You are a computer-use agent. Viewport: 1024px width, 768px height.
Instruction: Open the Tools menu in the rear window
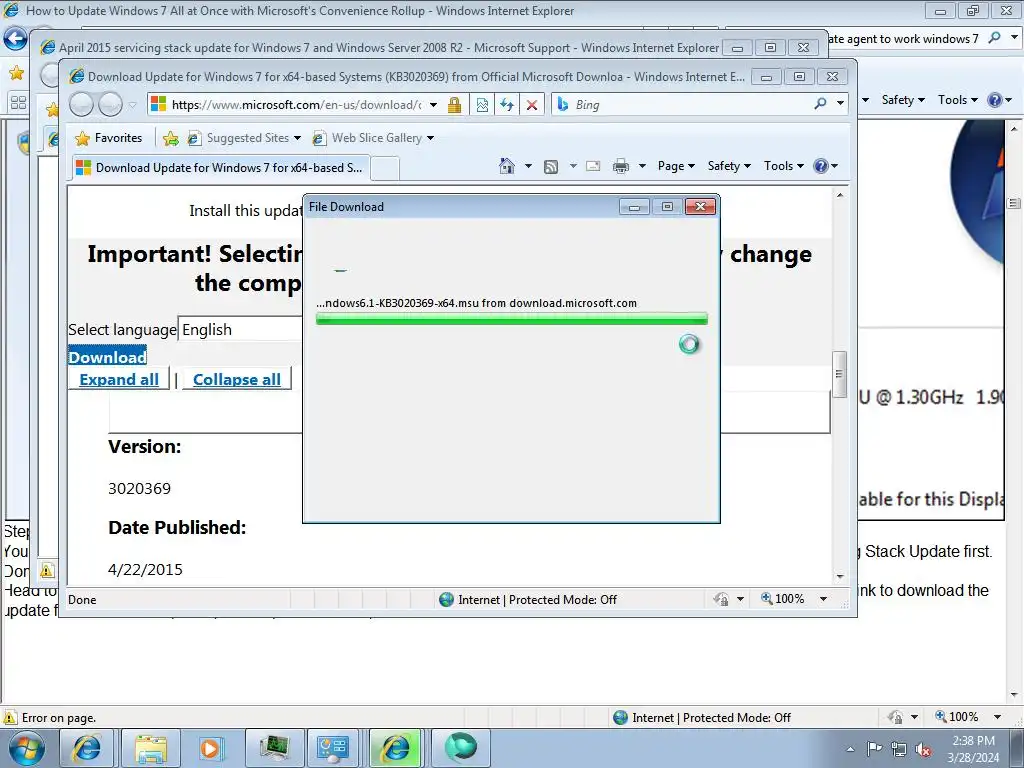pyautogui.click(x=958, y=100)
